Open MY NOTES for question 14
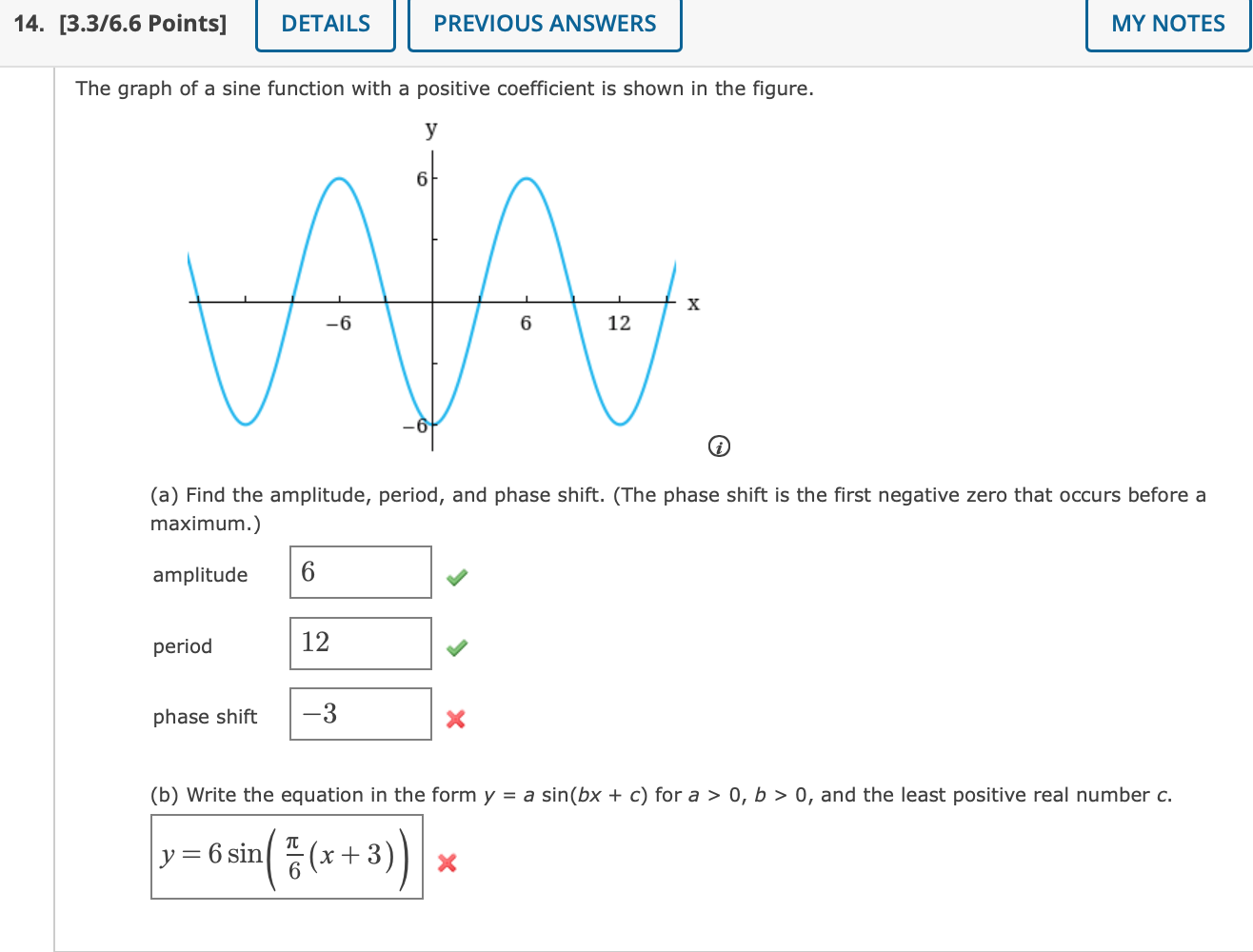The height and width of the screenshot is (952, 1253). [1168, 24]
